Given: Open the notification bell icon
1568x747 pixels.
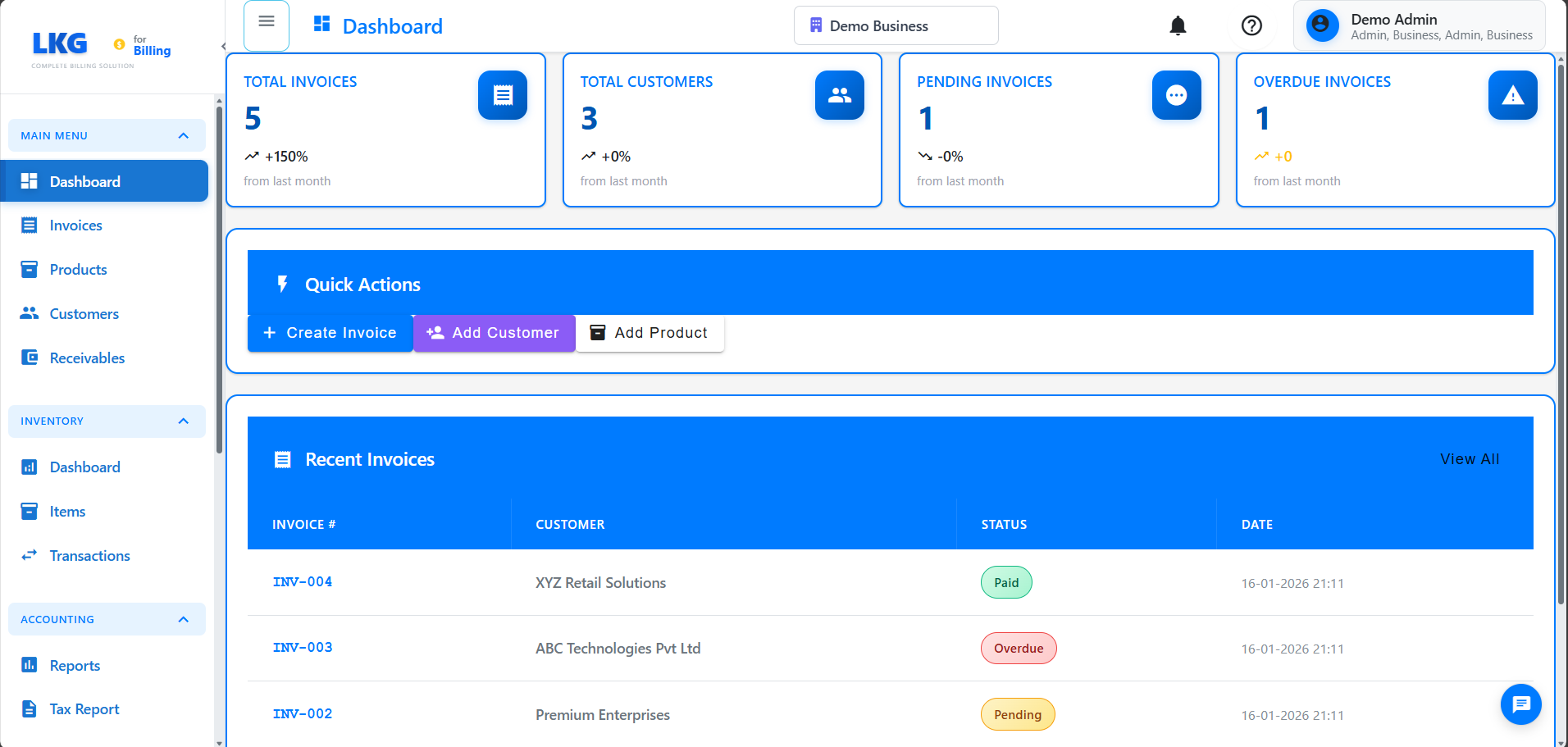Looking at the screenshot, I should click(x=1177, y=25).
